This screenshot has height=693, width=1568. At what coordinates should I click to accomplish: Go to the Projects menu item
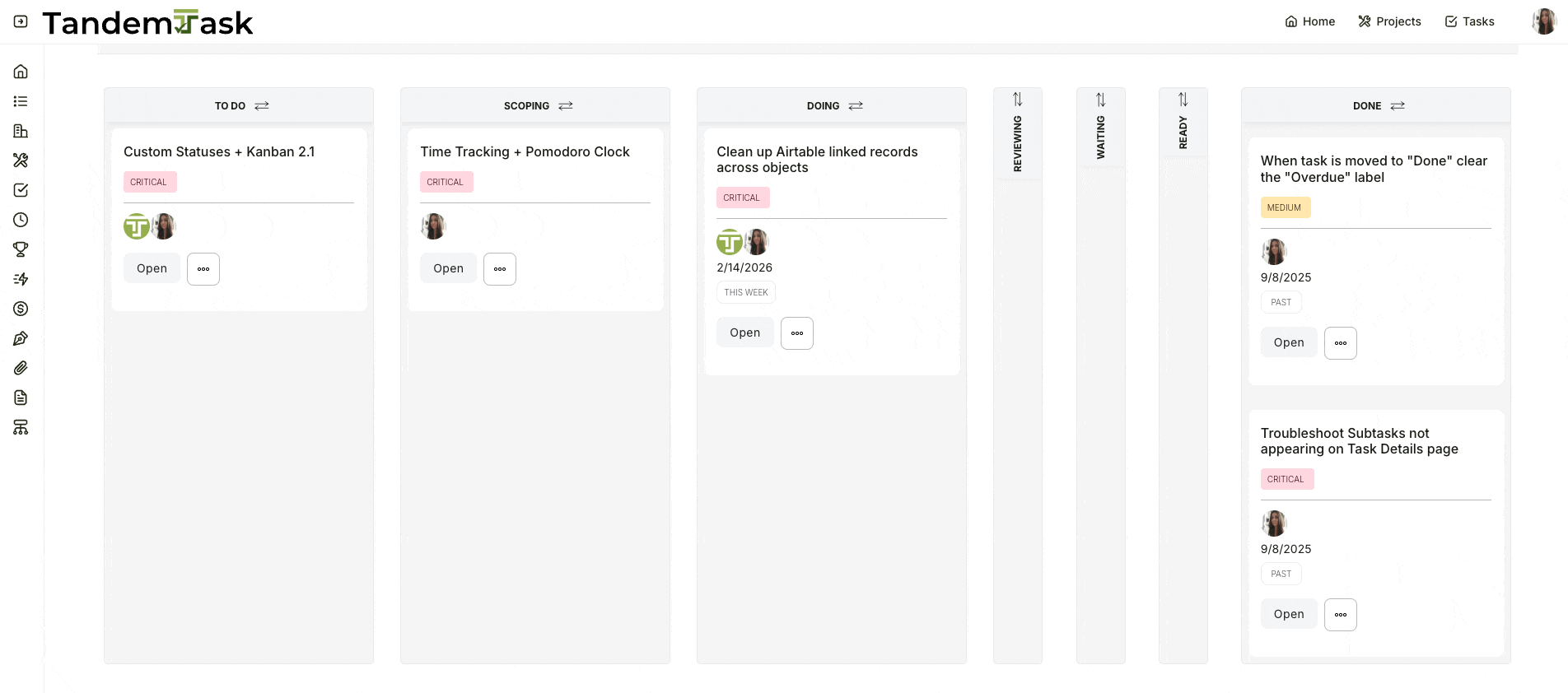[1389, 21]
